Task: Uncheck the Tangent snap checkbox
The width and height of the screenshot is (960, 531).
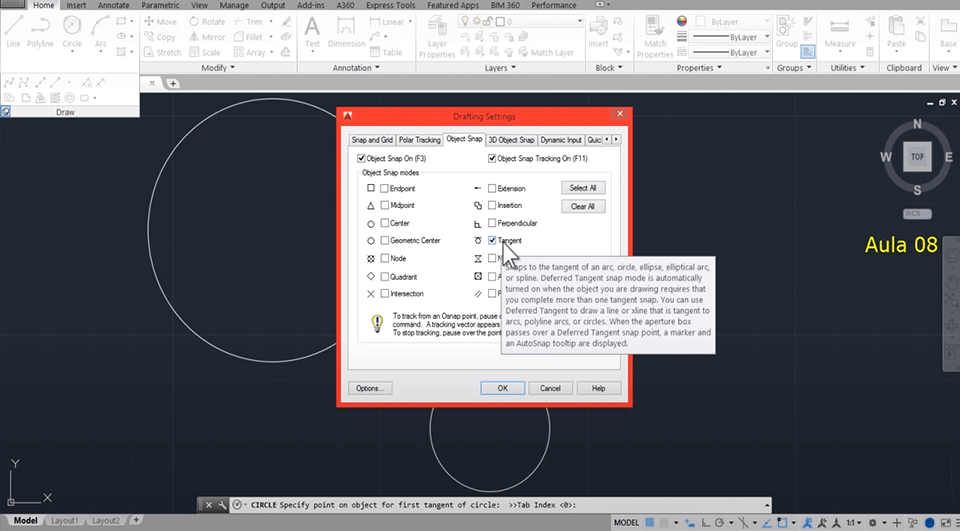Action: pos(492,240)
